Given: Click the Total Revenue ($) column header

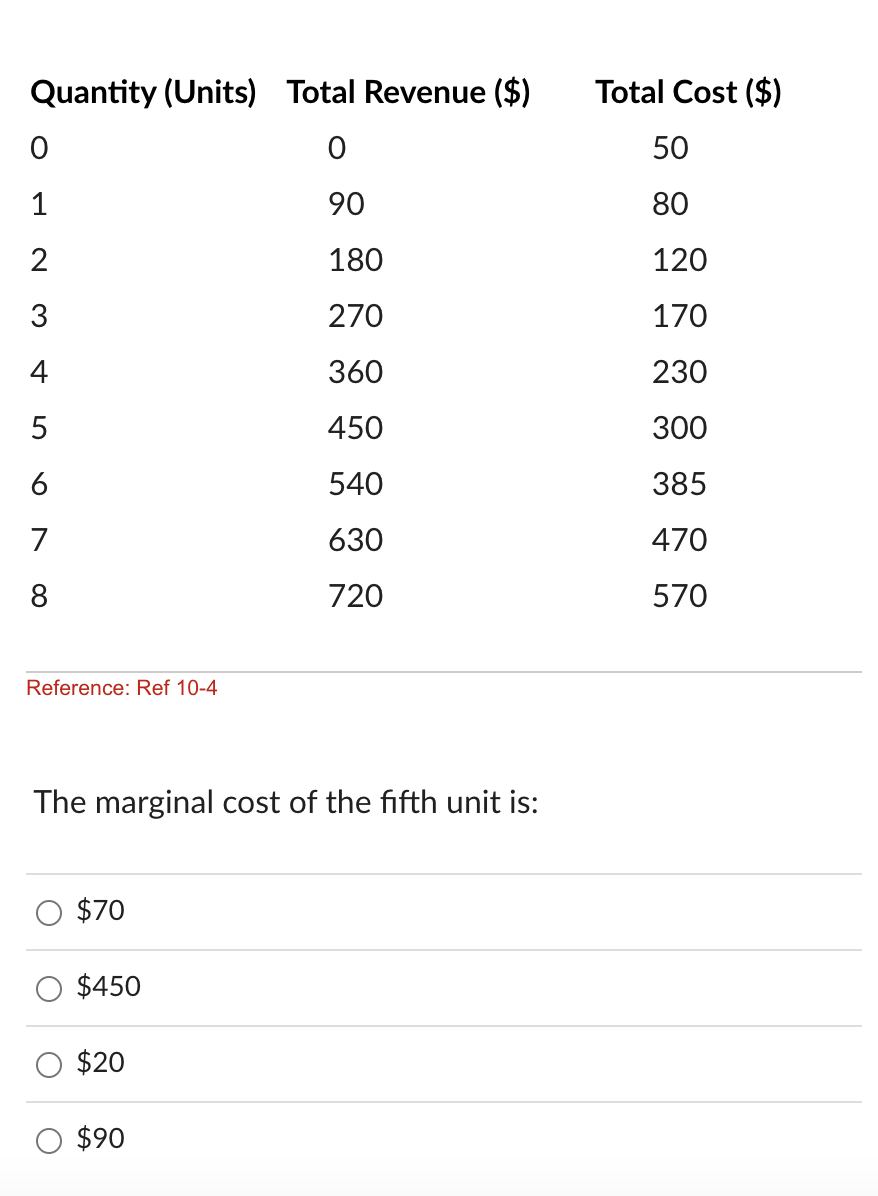Looking at the screenshot, I should [x=408, y=92].
